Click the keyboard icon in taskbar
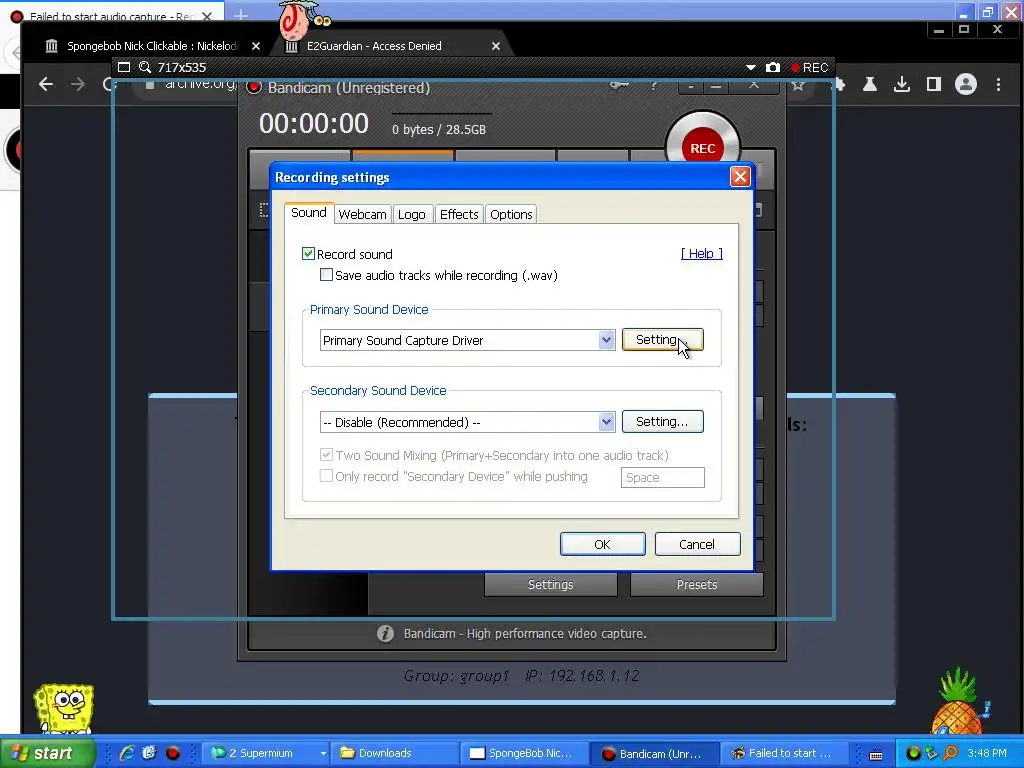The image size is (1024, 768). [876, 754]
